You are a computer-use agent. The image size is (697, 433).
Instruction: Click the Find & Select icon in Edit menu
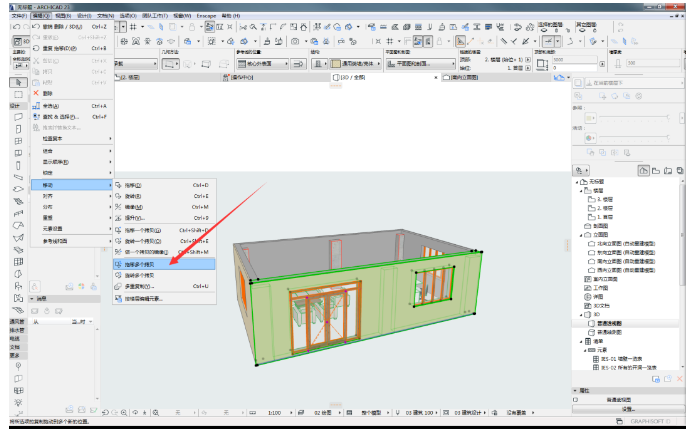point(35,116)
